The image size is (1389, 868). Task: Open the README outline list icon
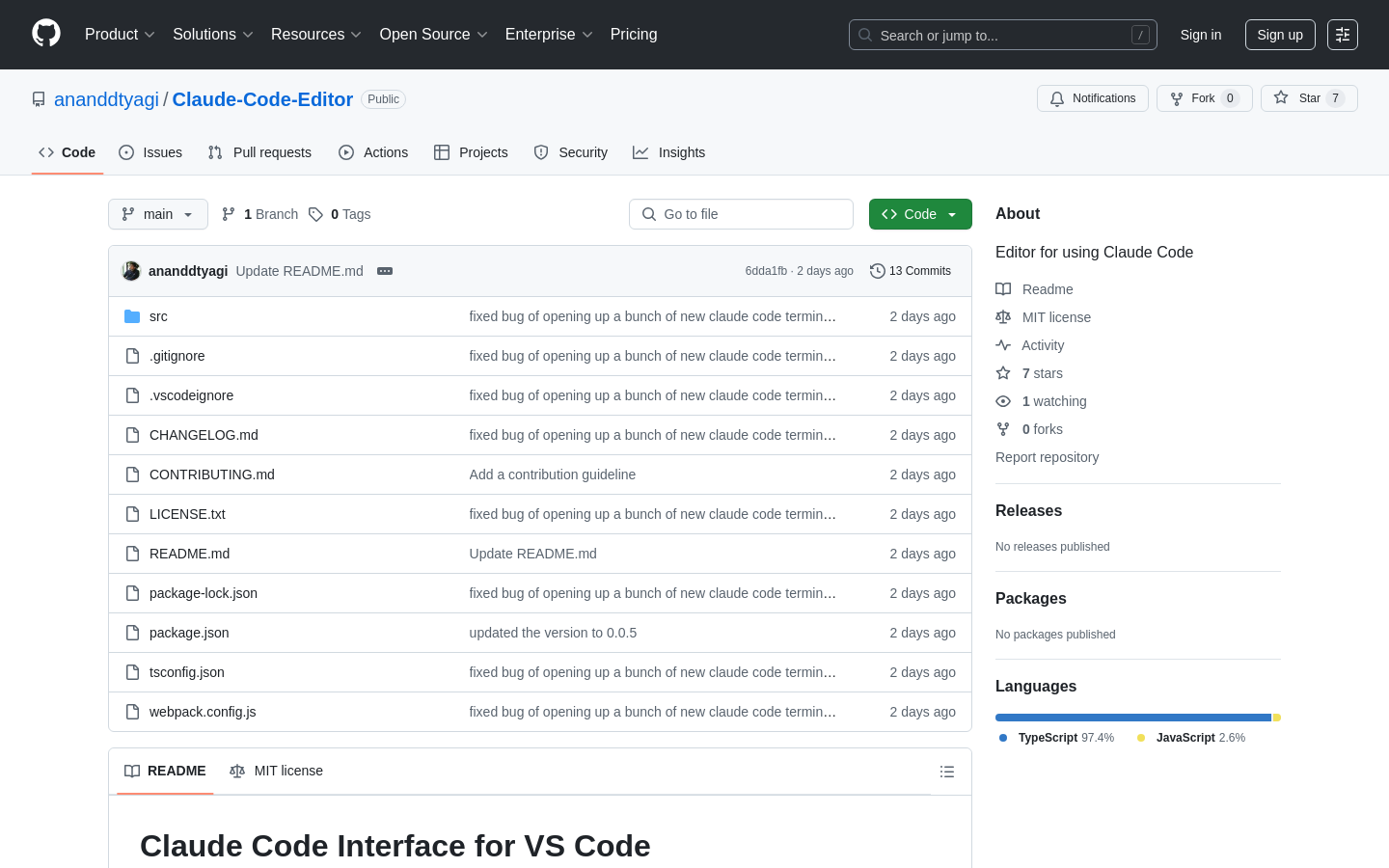coord(947,772)
